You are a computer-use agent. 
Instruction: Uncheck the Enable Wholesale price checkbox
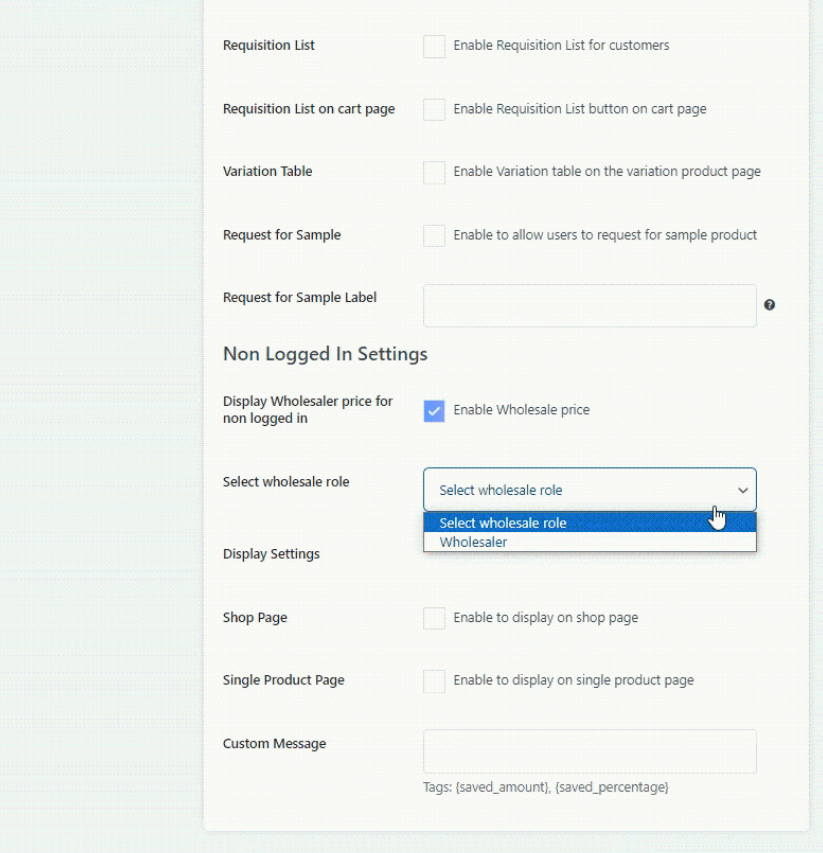(x=434, y=411)
